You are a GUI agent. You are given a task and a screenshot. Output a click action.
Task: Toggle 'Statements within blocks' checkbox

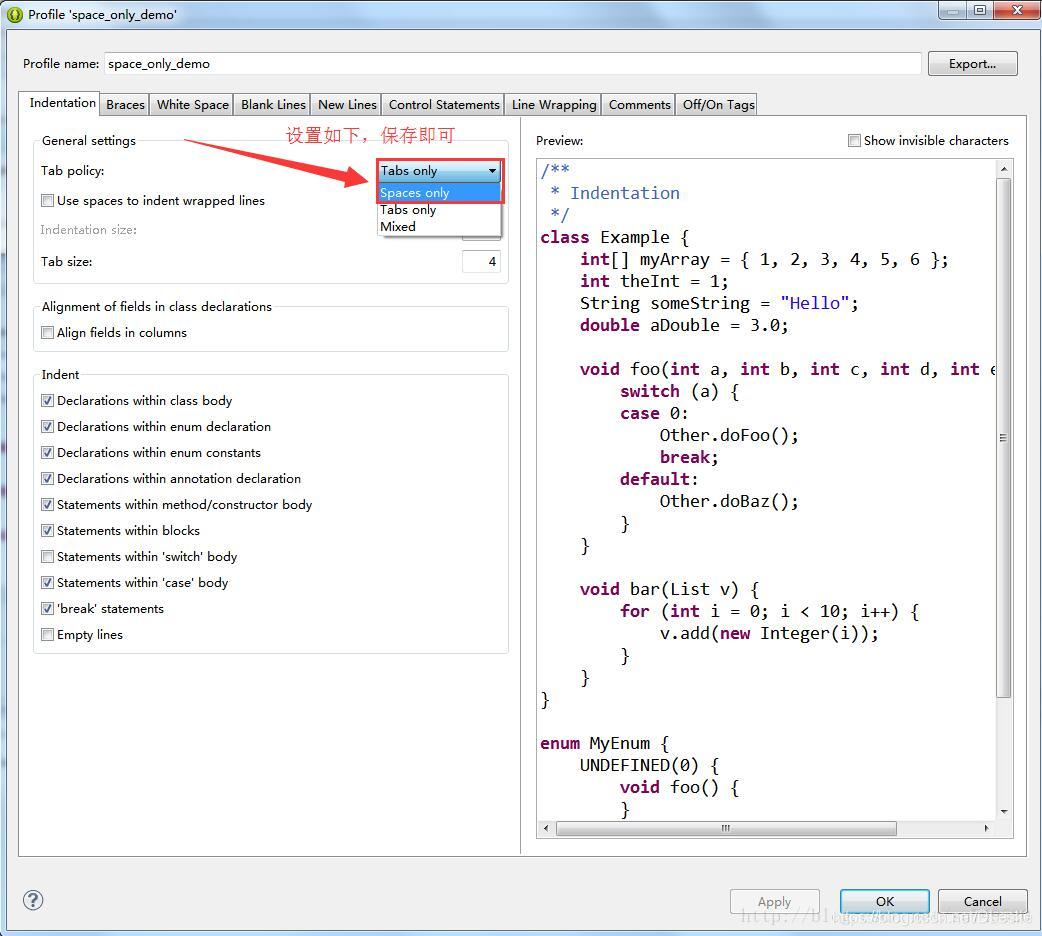point(47,530)
